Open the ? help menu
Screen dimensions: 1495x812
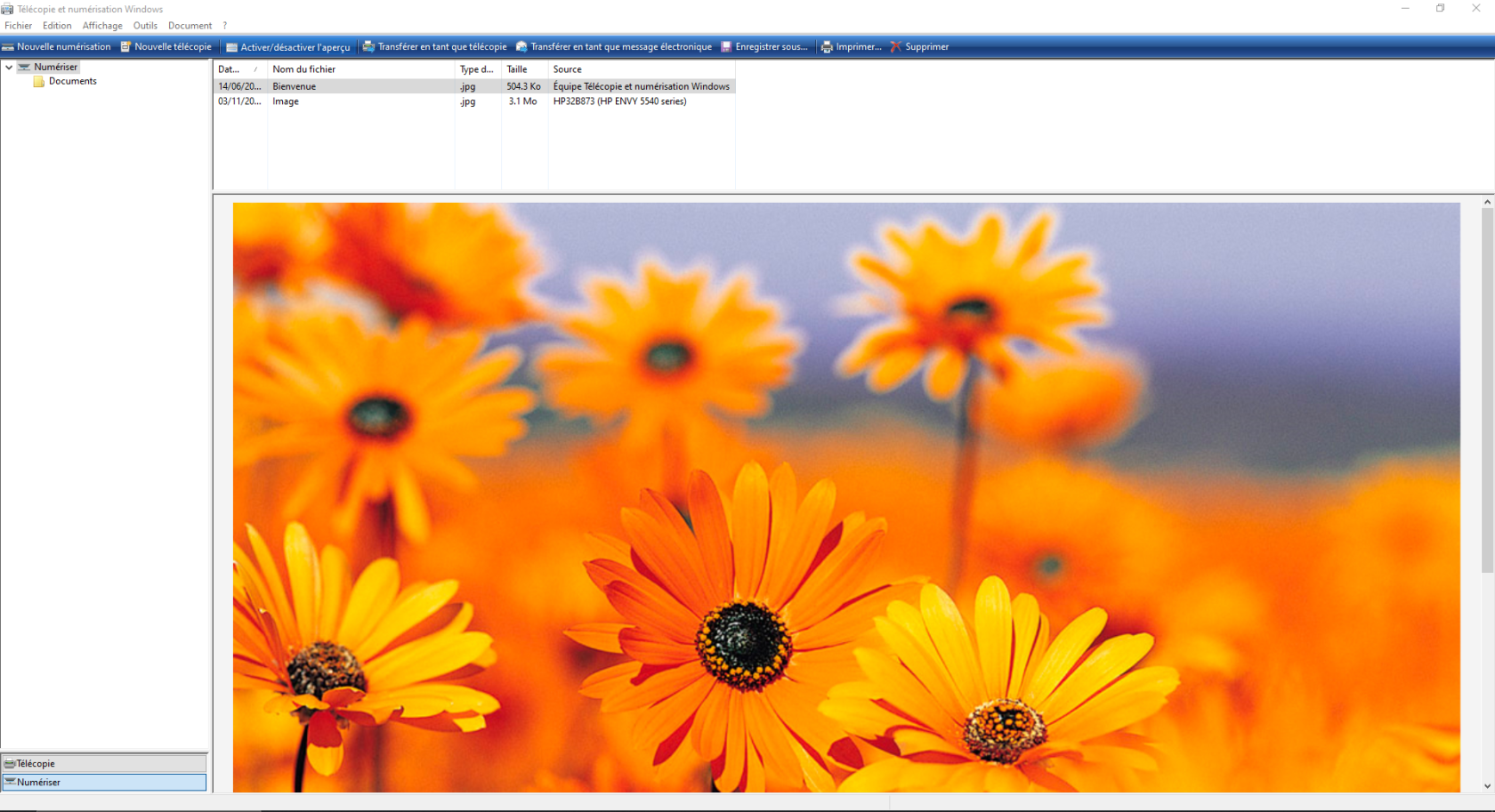click(225, 26)
